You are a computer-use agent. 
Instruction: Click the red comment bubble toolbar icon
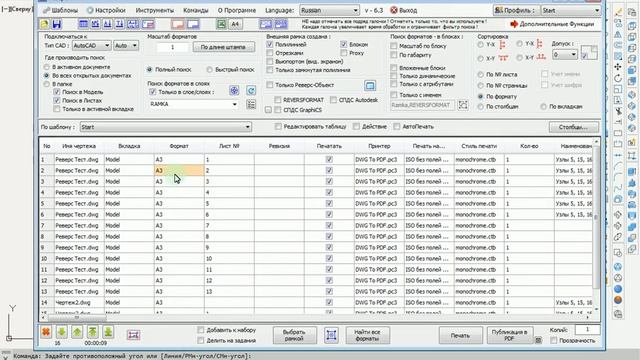[178, 24]
